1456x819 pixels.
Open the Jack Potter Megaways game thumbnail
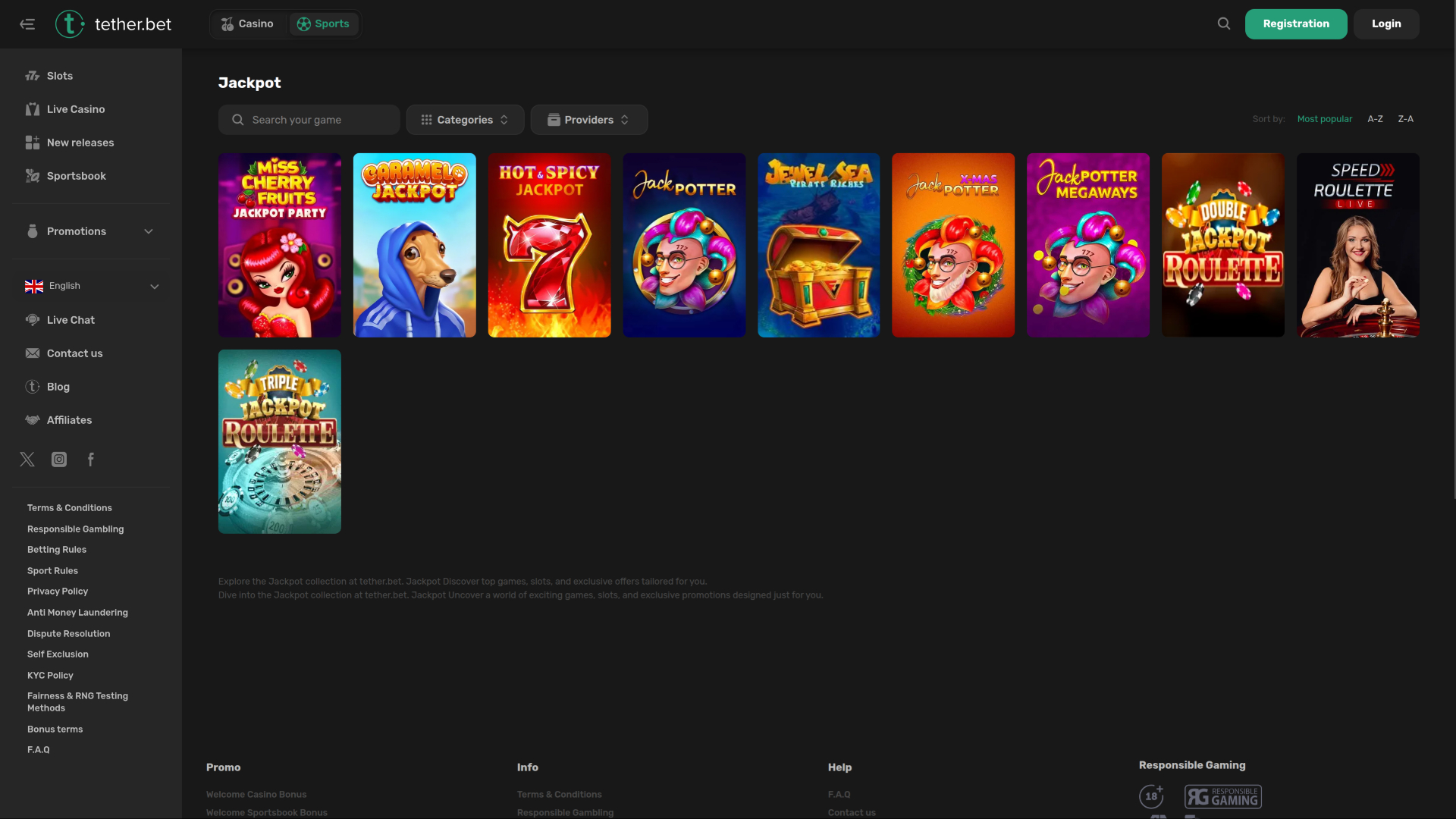point(1087,245)
